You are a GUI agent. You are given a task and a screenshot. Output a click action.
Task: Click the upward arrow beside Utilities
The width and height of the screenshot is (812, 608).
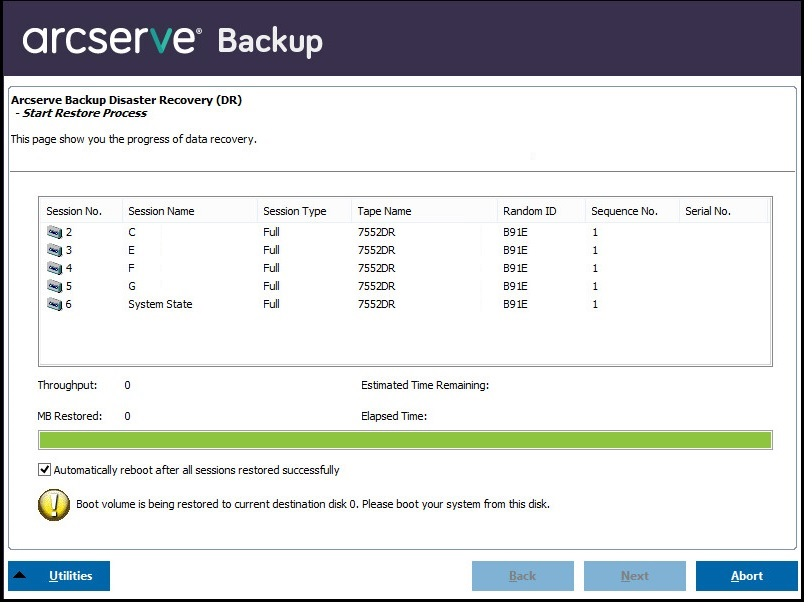(x=22, y=575)
